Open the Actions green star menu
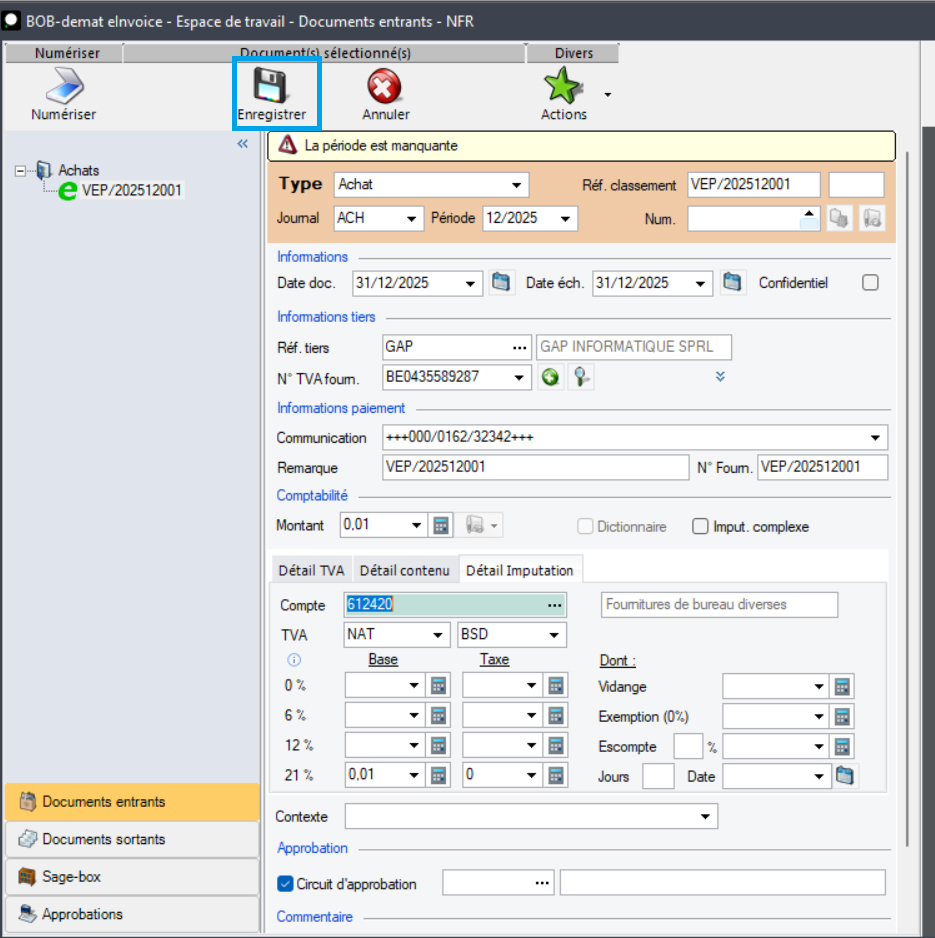 [564, 88]
